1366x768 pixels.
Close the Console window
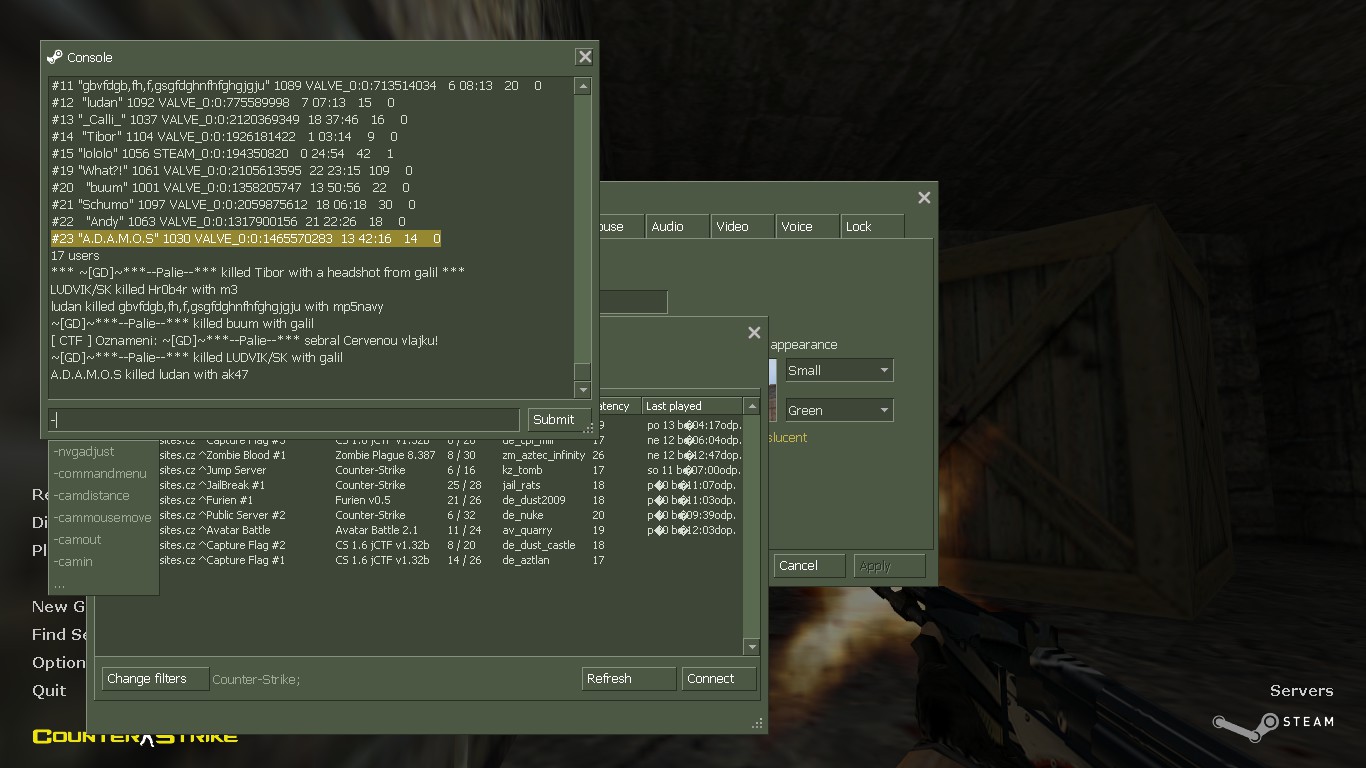click(x=584, y=57)
